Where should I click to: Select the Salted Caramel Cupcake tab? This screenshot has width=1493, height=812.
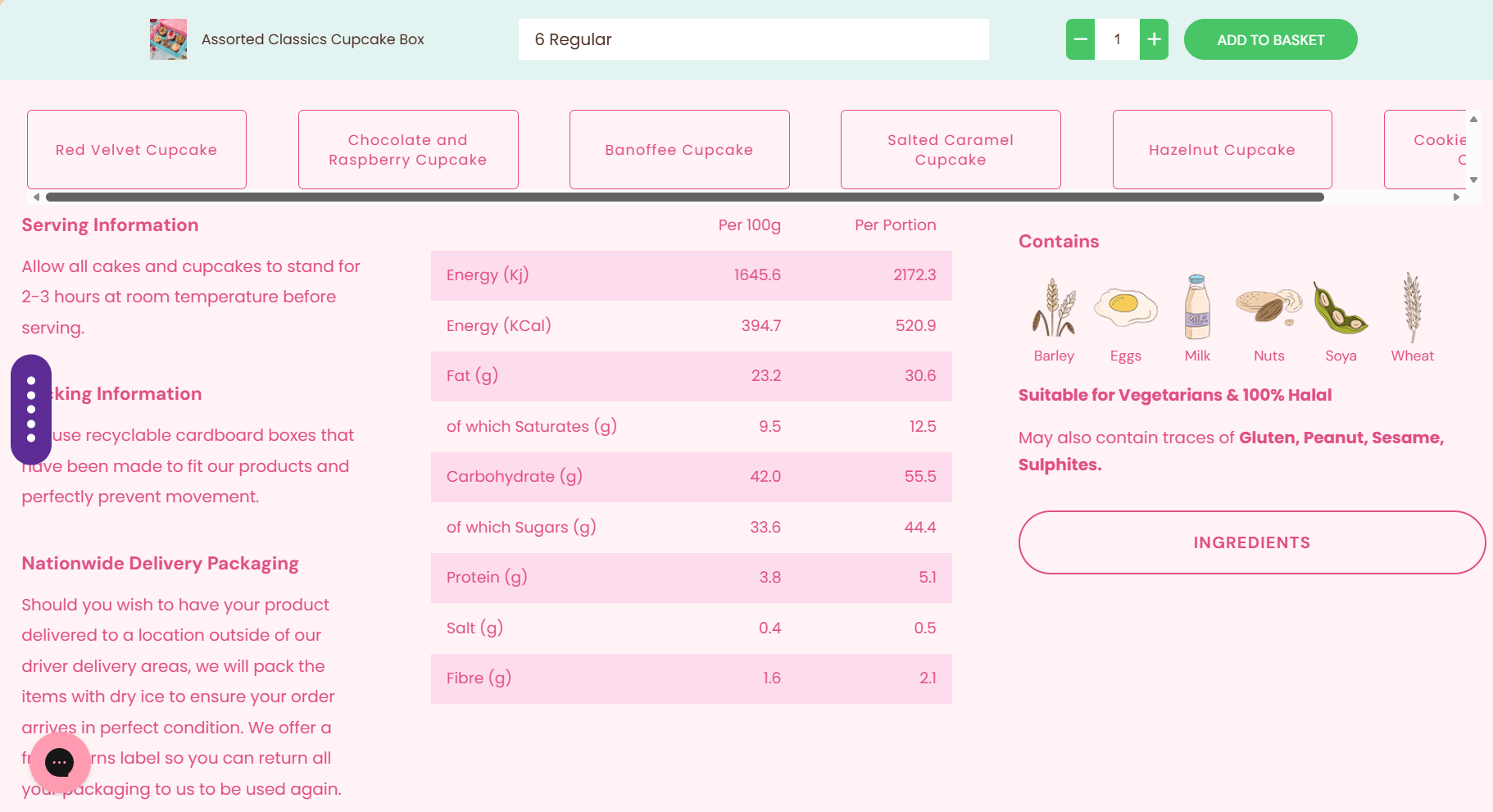click(951, 150)
